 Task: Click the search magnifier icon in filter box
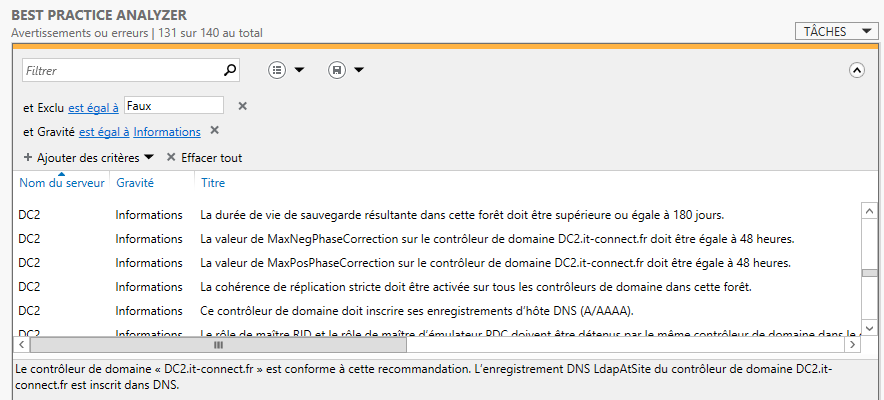coord(230,70)
